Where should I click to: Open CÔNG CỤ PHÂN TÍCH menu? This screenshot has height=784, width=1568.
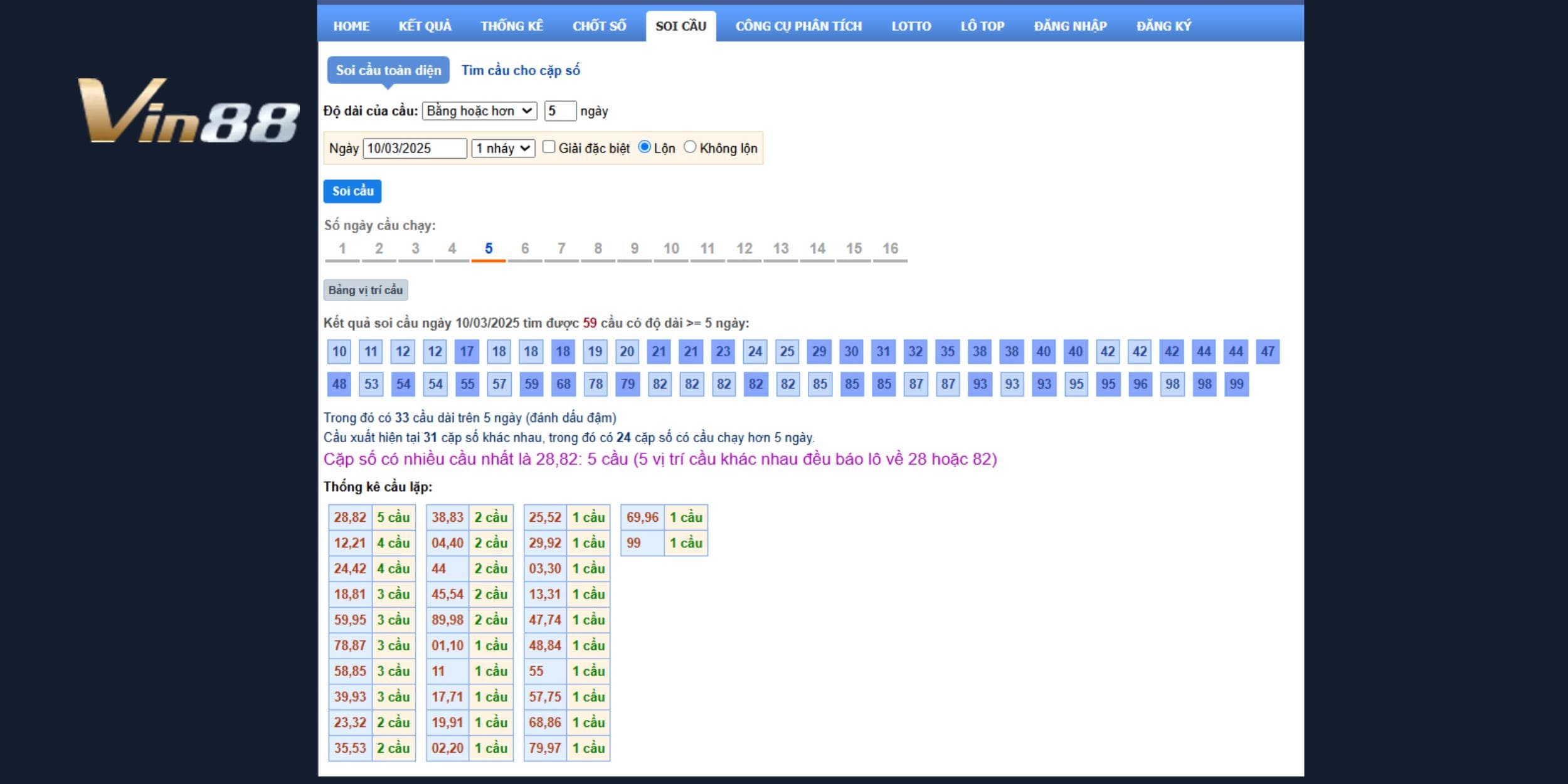click(798, 26)
